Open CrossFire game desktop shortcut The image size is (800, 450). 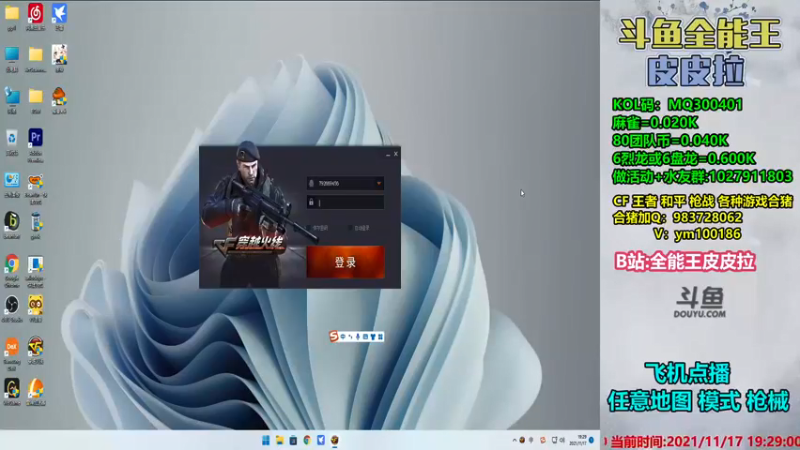click(x=35, y=348)
